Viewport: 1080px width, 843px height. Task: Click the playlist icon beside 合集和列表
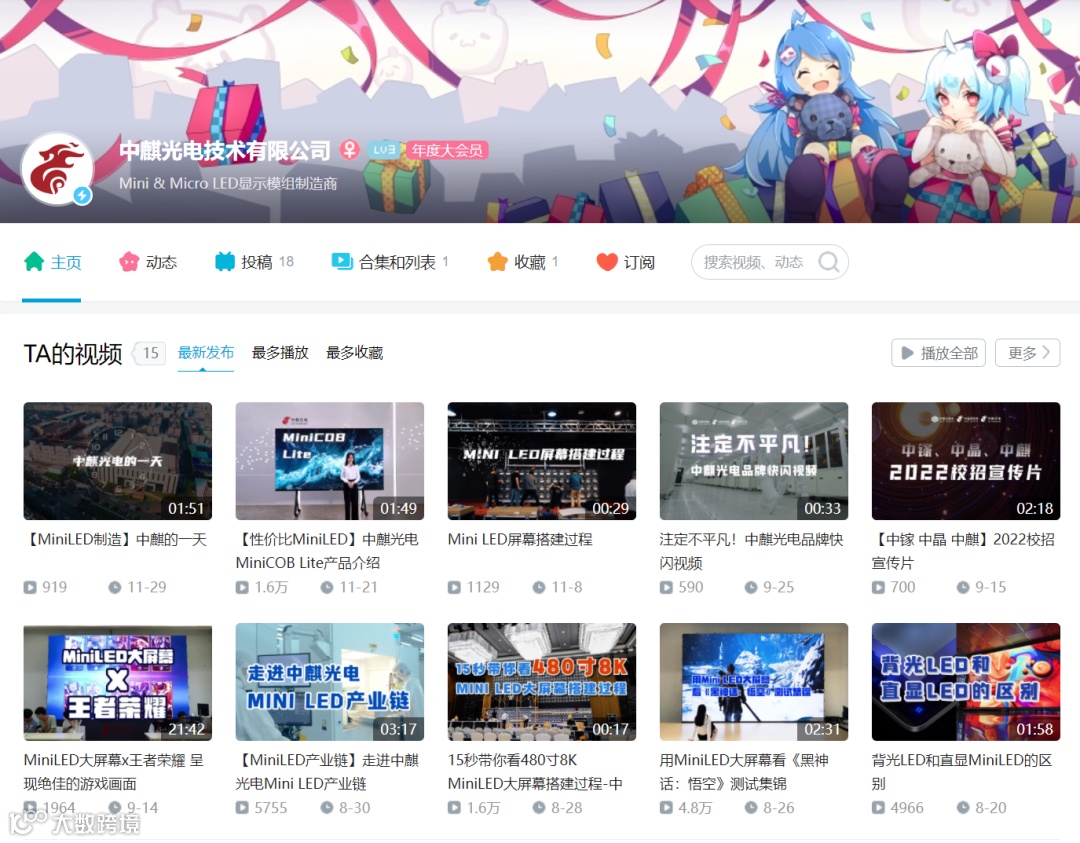coord(342,262)
